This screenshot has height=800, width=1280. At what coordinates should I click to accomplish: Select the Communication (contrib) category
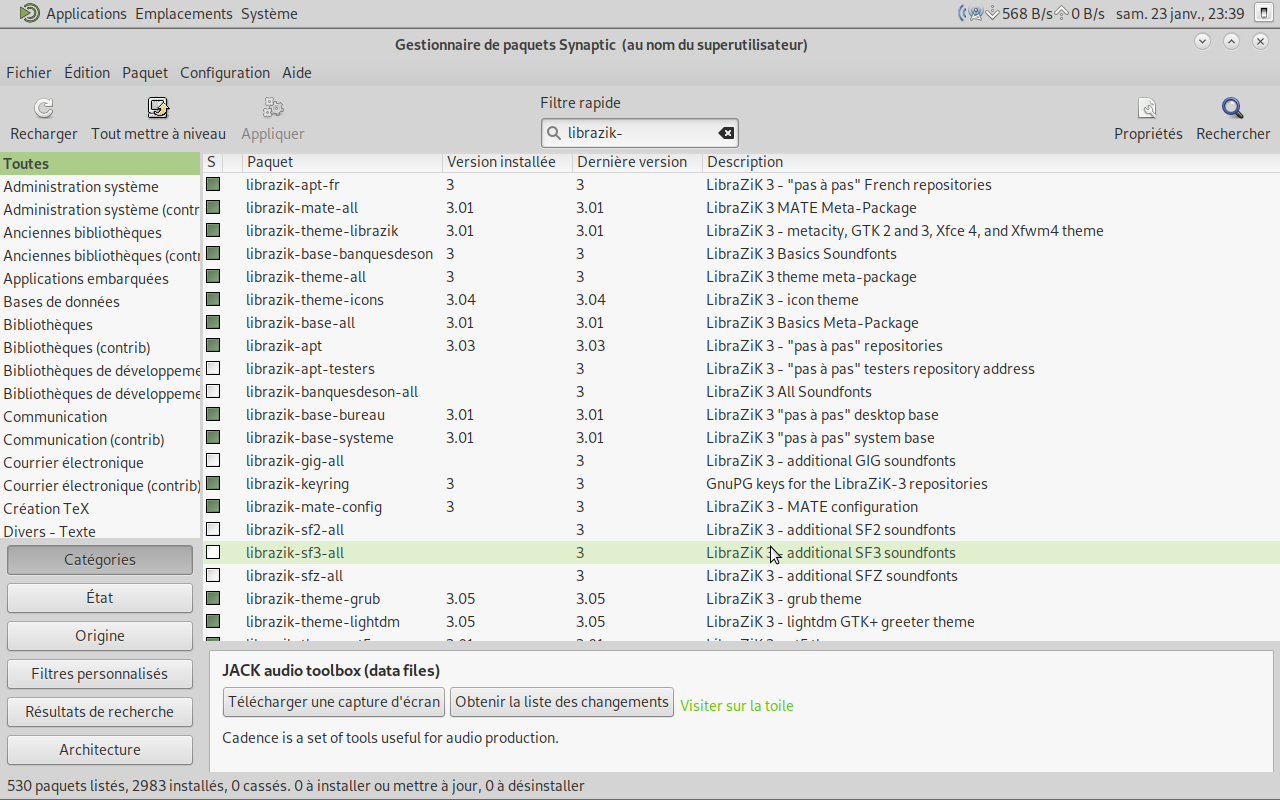click(100, 439)
